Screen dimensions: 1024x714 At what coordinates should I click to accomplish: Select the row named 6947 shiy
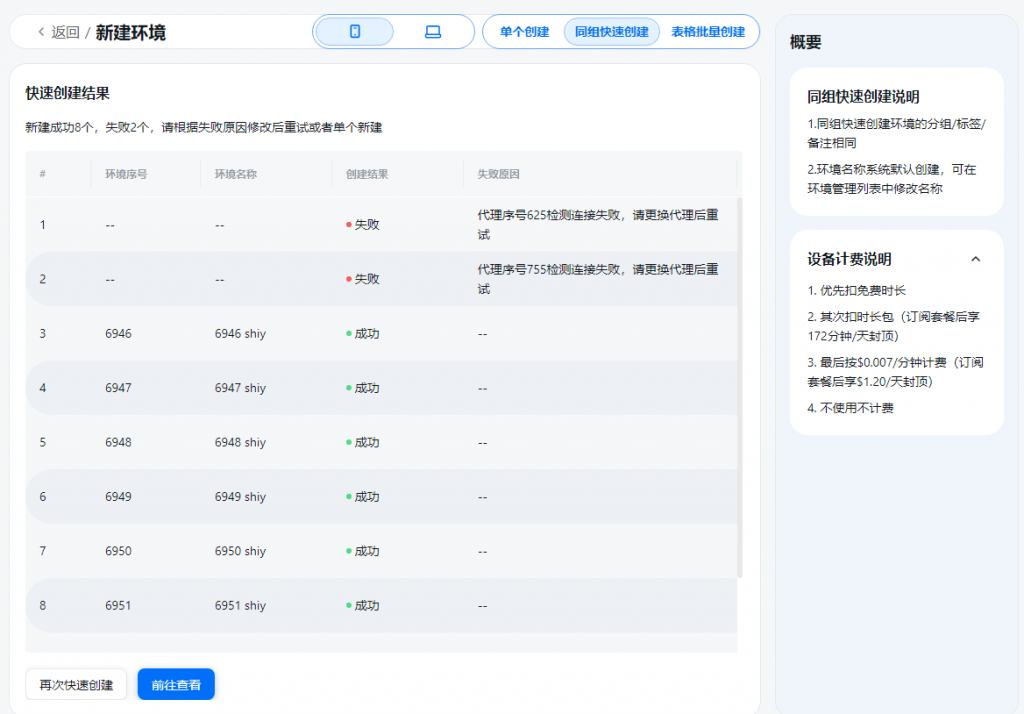pos(381,388)
